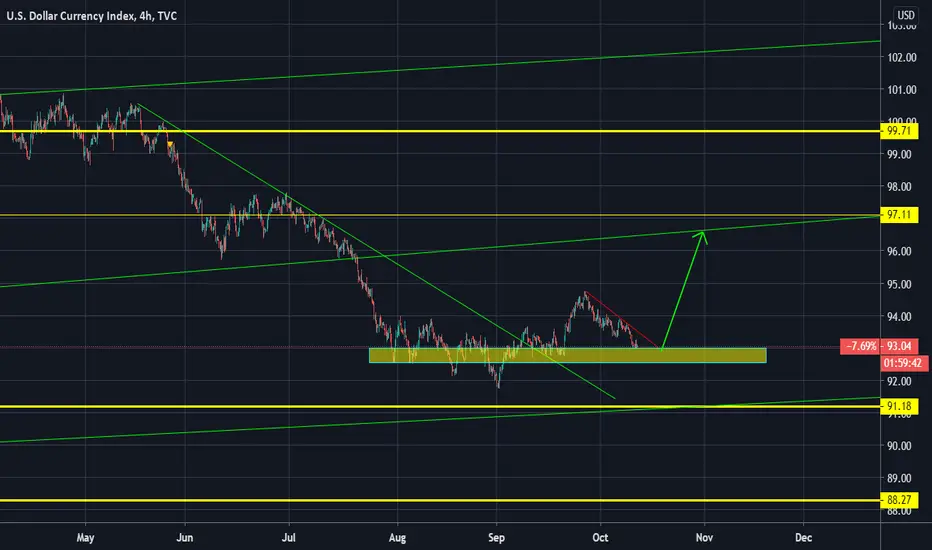Image resolution: width=932 pixels, height=550 pixels.
Task: Click the 97.11 yellow price label
Action: click(899, 215)
